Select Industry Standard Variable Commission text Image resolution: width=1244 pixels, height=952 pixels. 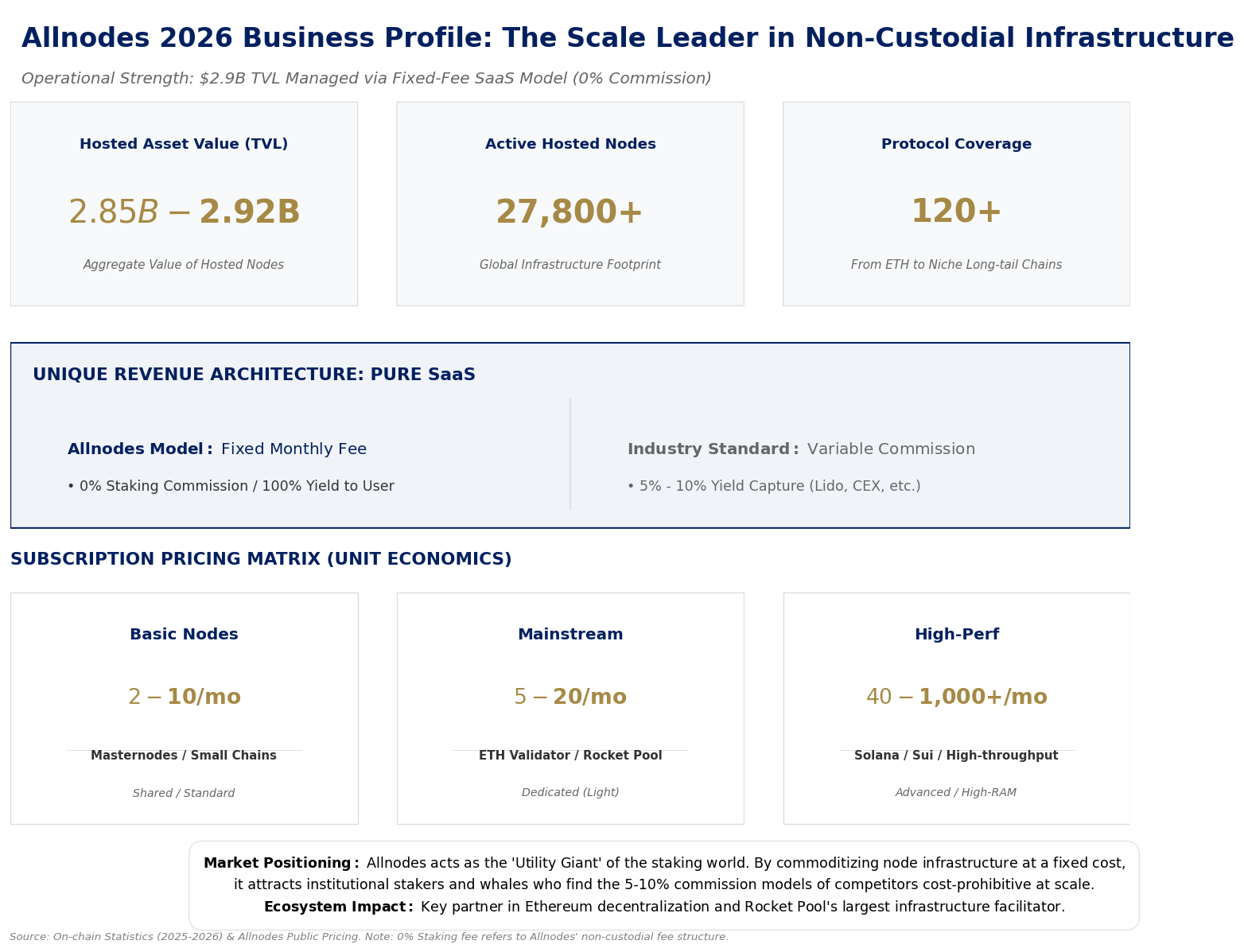801,449
